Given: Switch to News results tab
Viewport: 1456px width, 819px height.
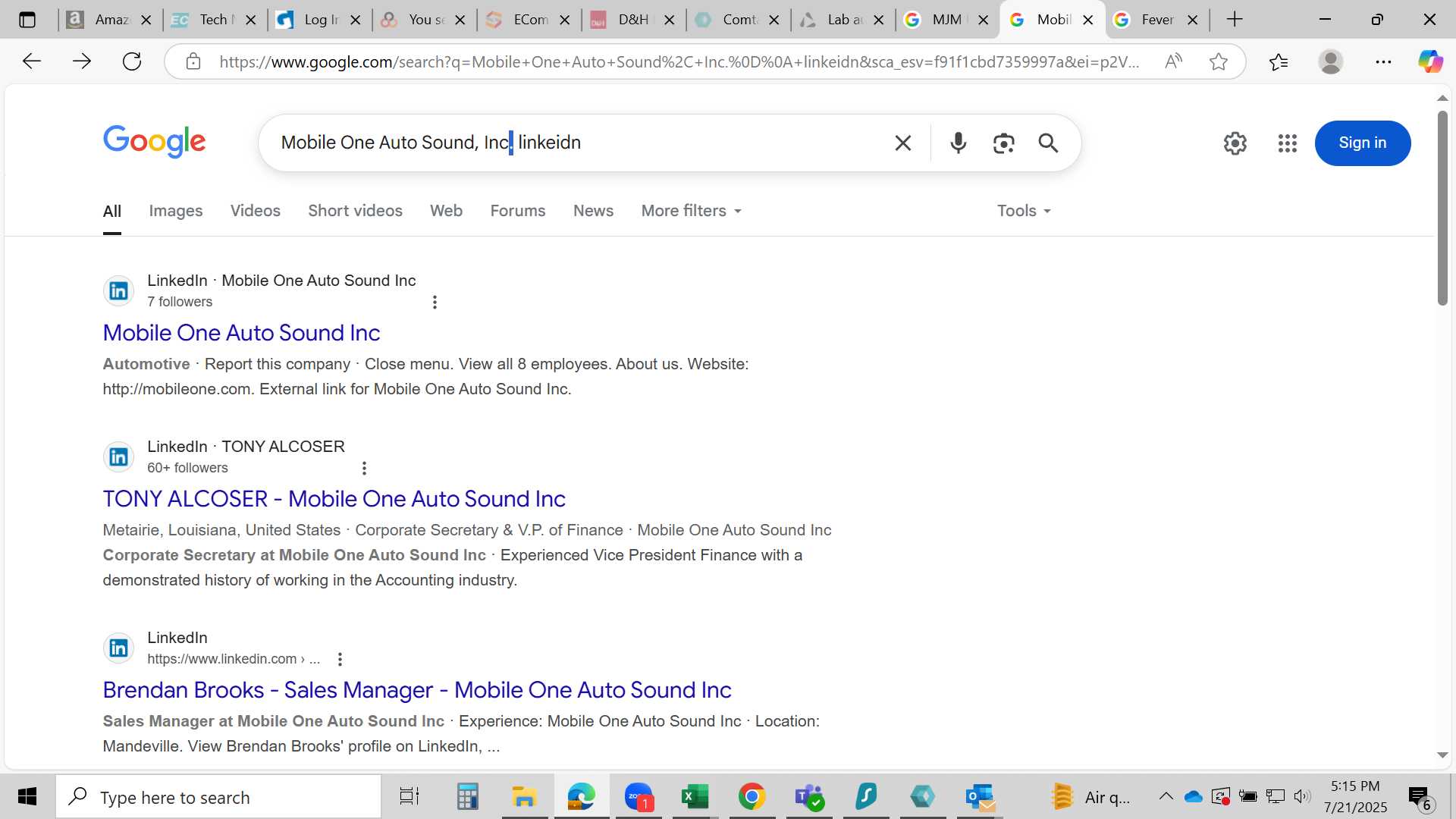Looking at the screenshot, I should (593, 211).
